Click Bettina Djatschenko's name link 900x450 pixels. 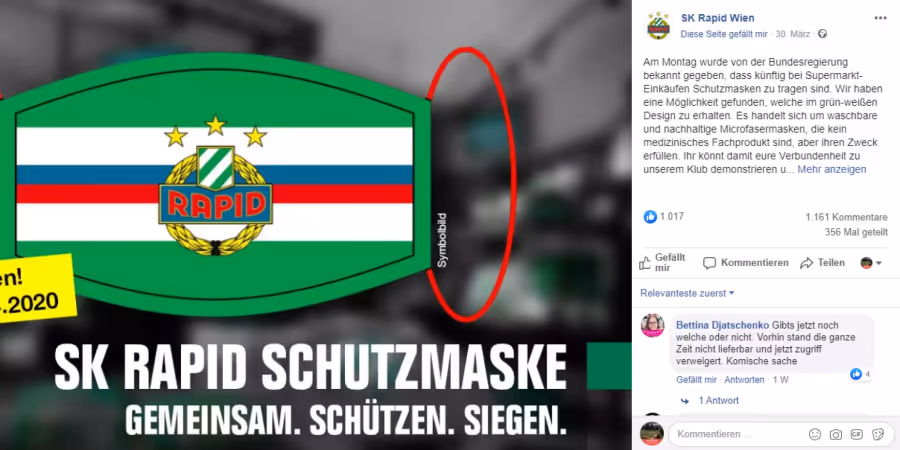(723, 325)
